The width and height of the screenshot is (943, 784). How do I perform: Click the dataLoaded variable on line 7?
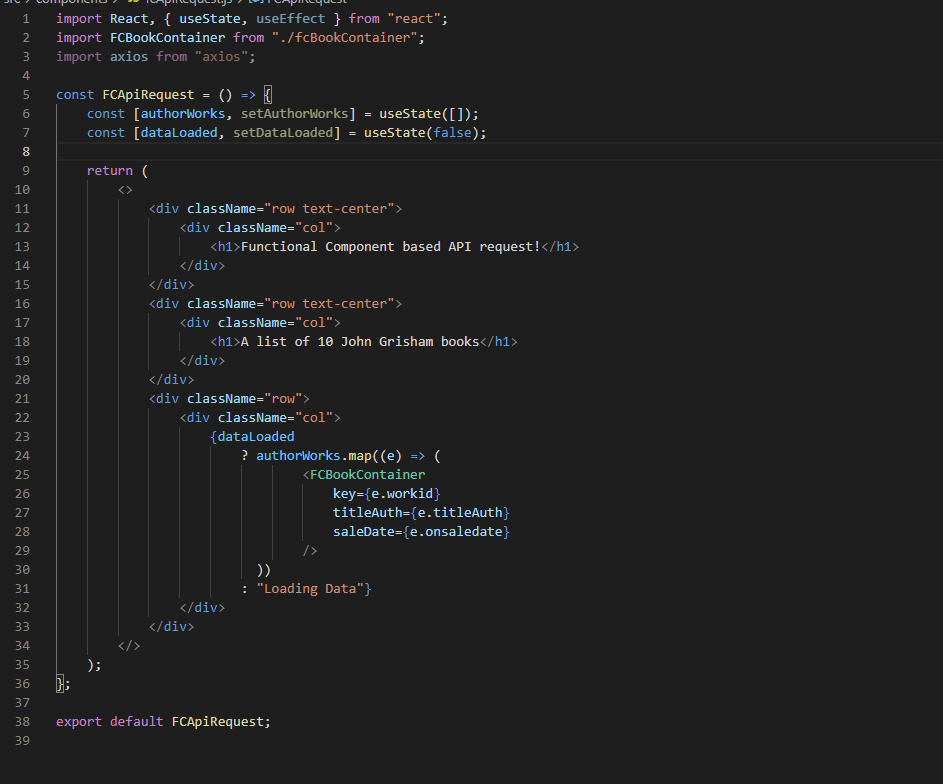click(179, 133)
